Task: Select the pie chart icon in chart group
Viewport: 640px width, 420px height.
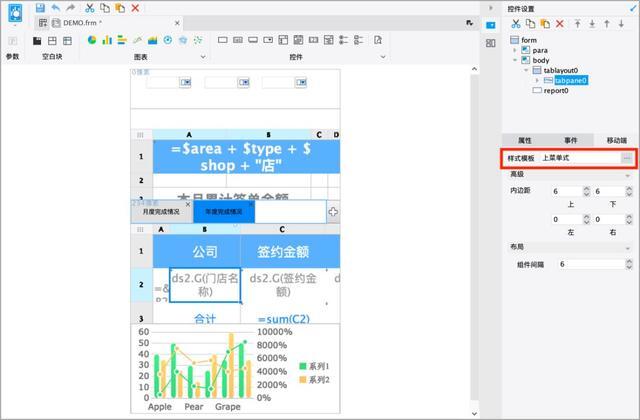Action: coord(92,40)
